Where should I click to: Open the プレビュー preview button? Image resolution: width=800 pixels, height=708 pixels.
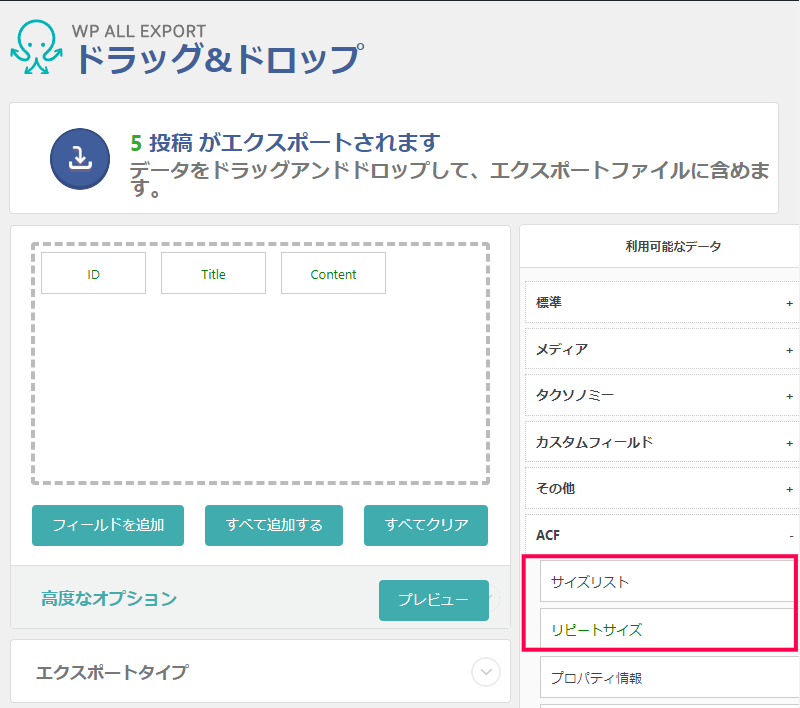coord(433,600)
